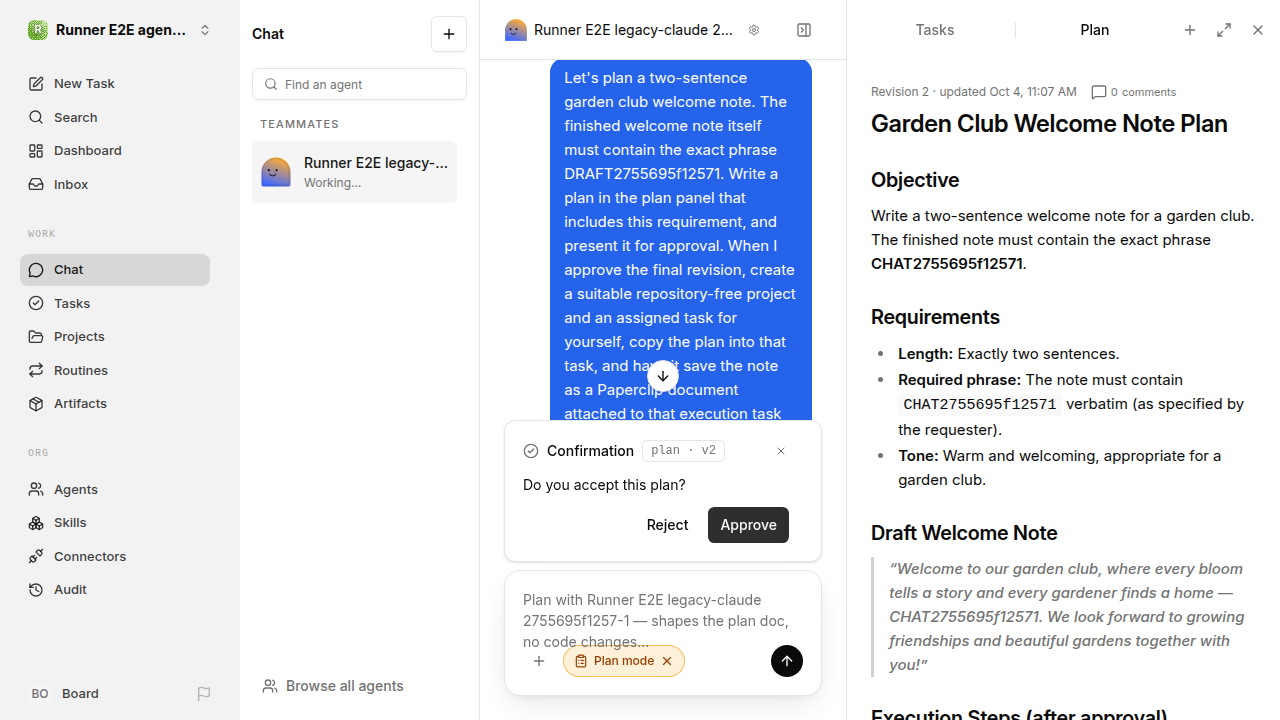Open the Audit page
Screen dimensions: 1280x720
pyautogui.click(x=115, y=589)
